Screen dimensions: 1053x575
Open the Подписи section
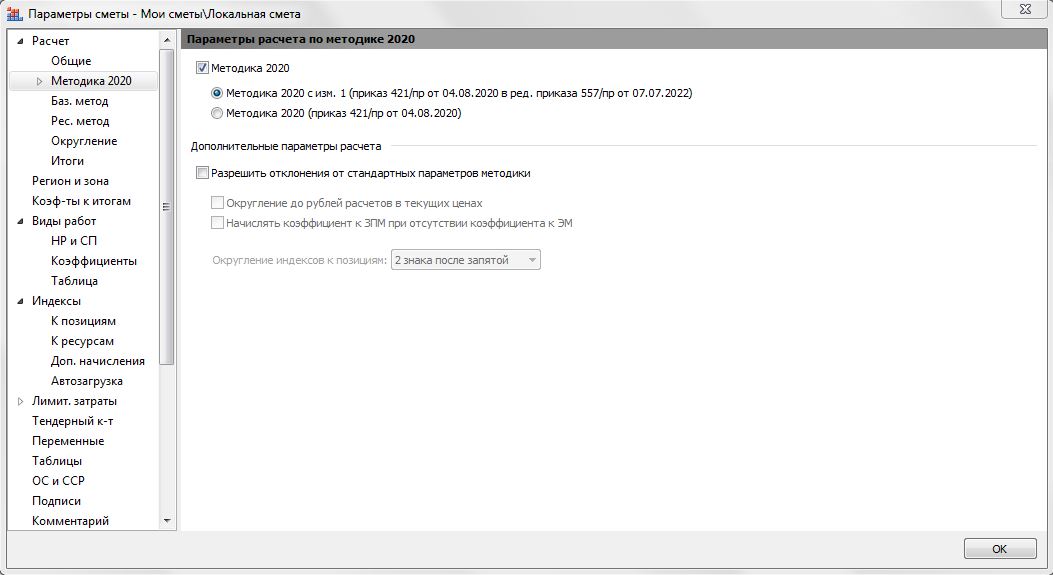click(56, 501)
